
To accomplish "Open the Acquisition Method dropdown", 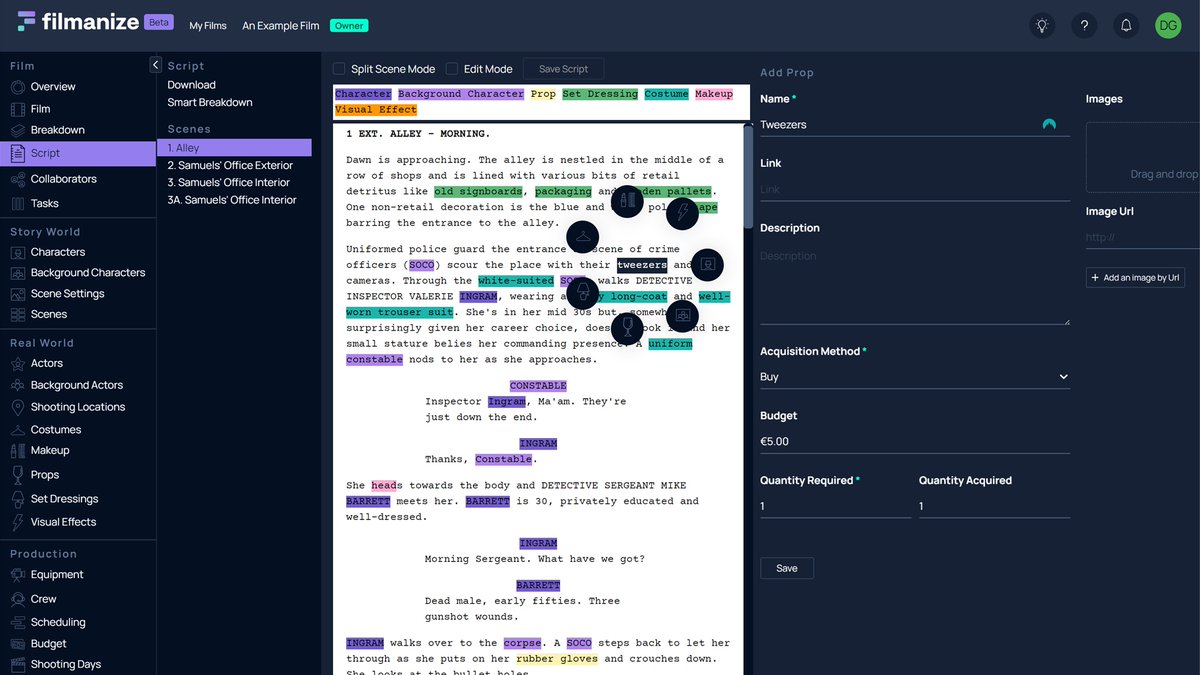I will click(914, 376).
